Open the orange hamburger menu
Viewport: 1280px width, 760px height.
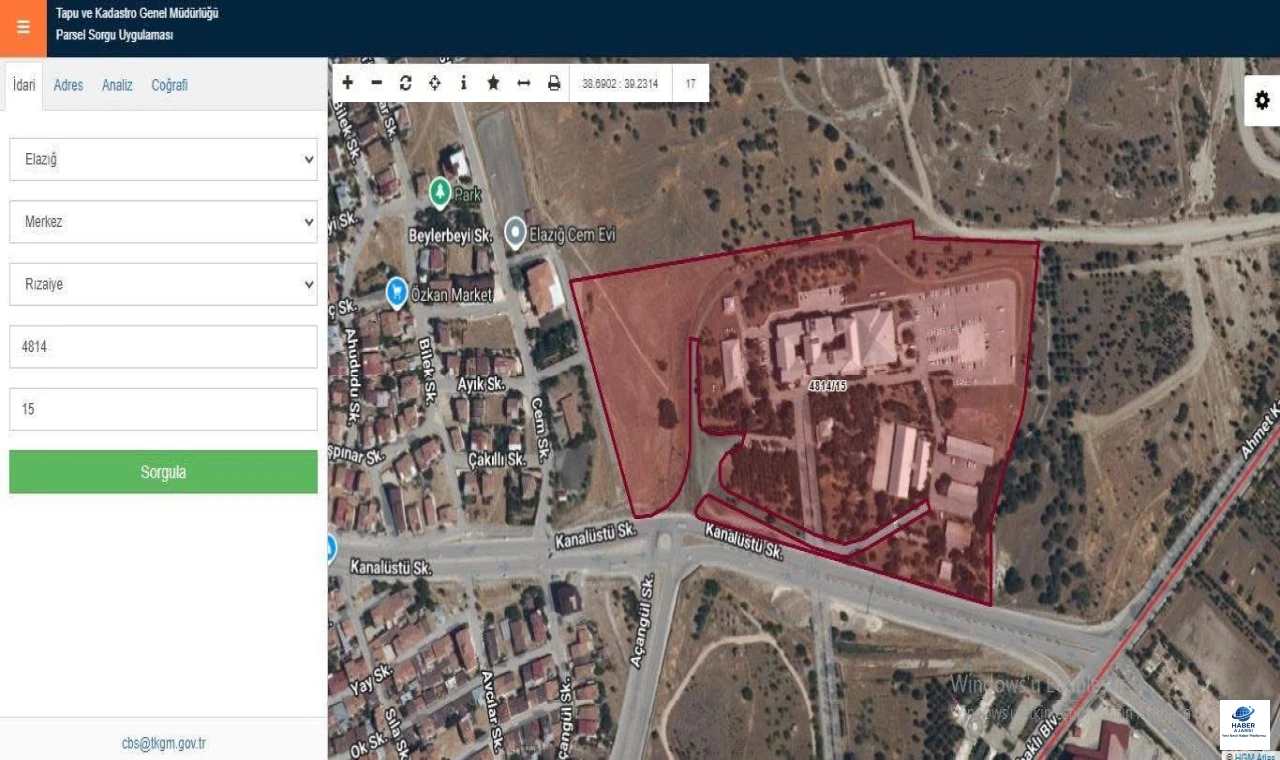tap(23, 28)
